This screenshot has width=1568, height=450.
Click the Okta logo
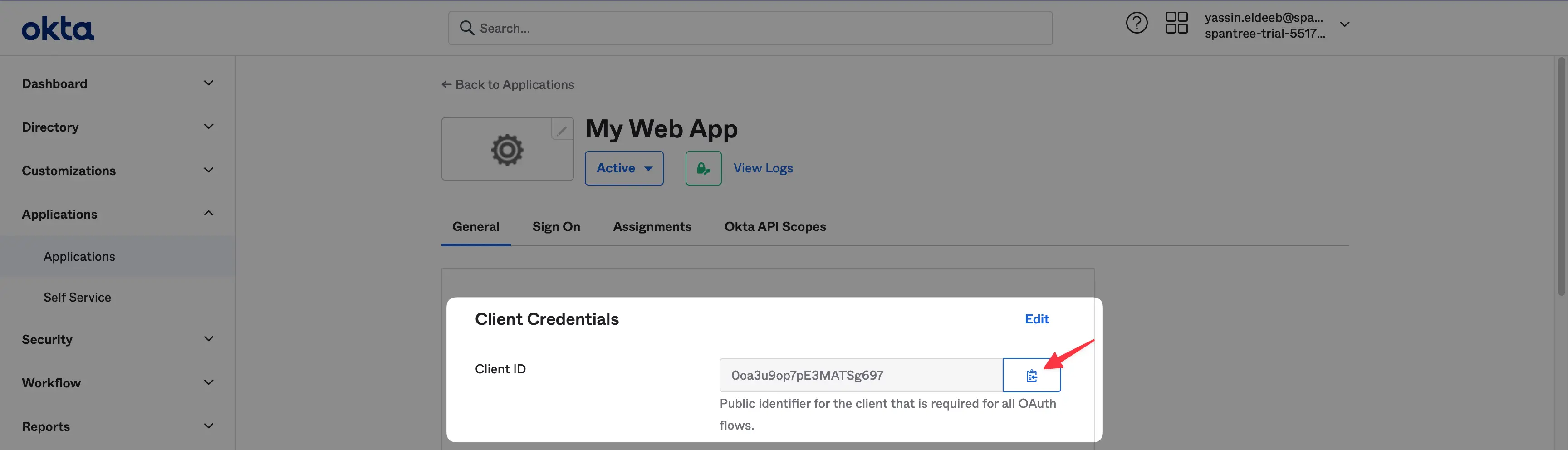pos(58,27)
